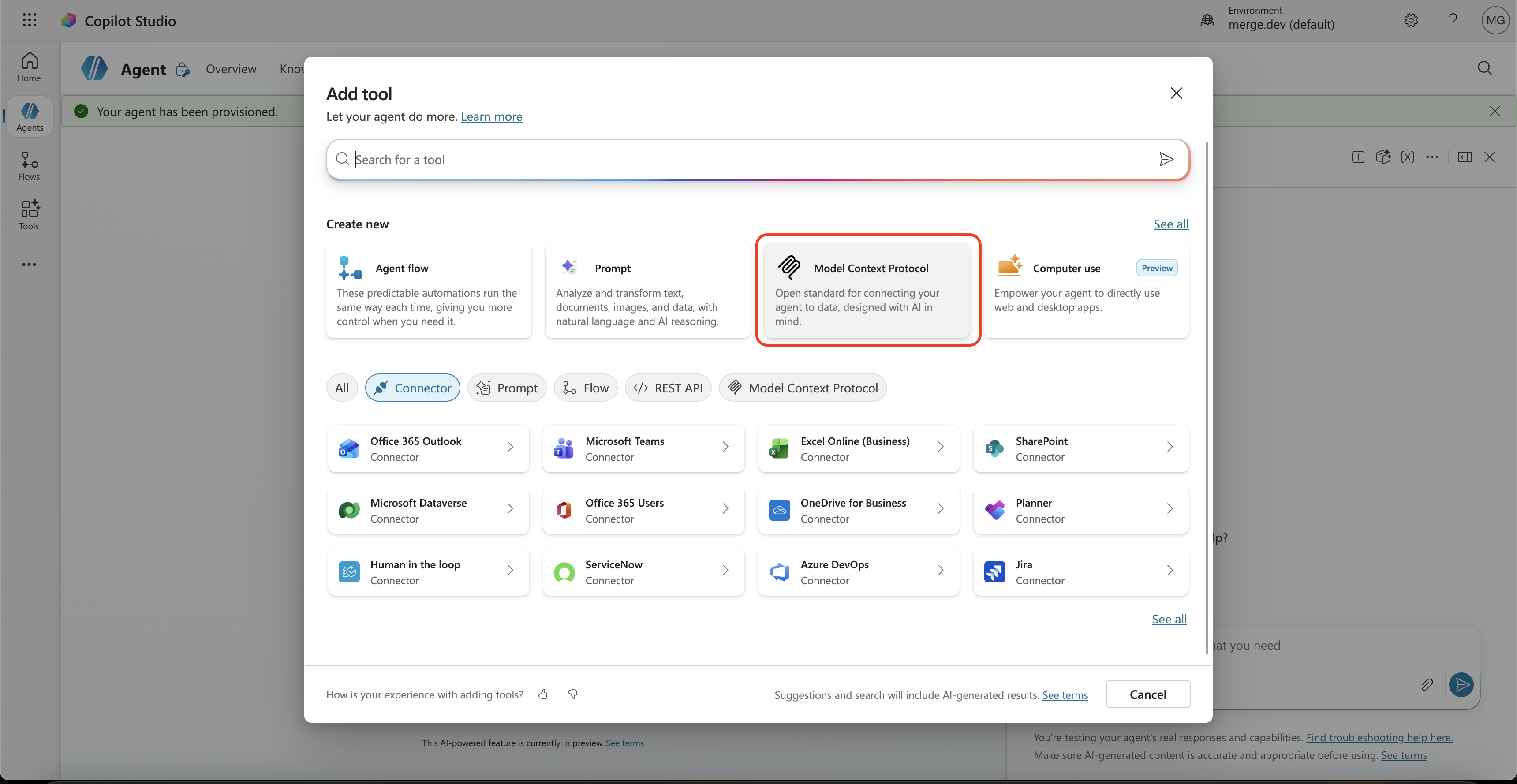Expand OneDrive for Business connector chevron

pyautogui.click(x=941, y=508)
